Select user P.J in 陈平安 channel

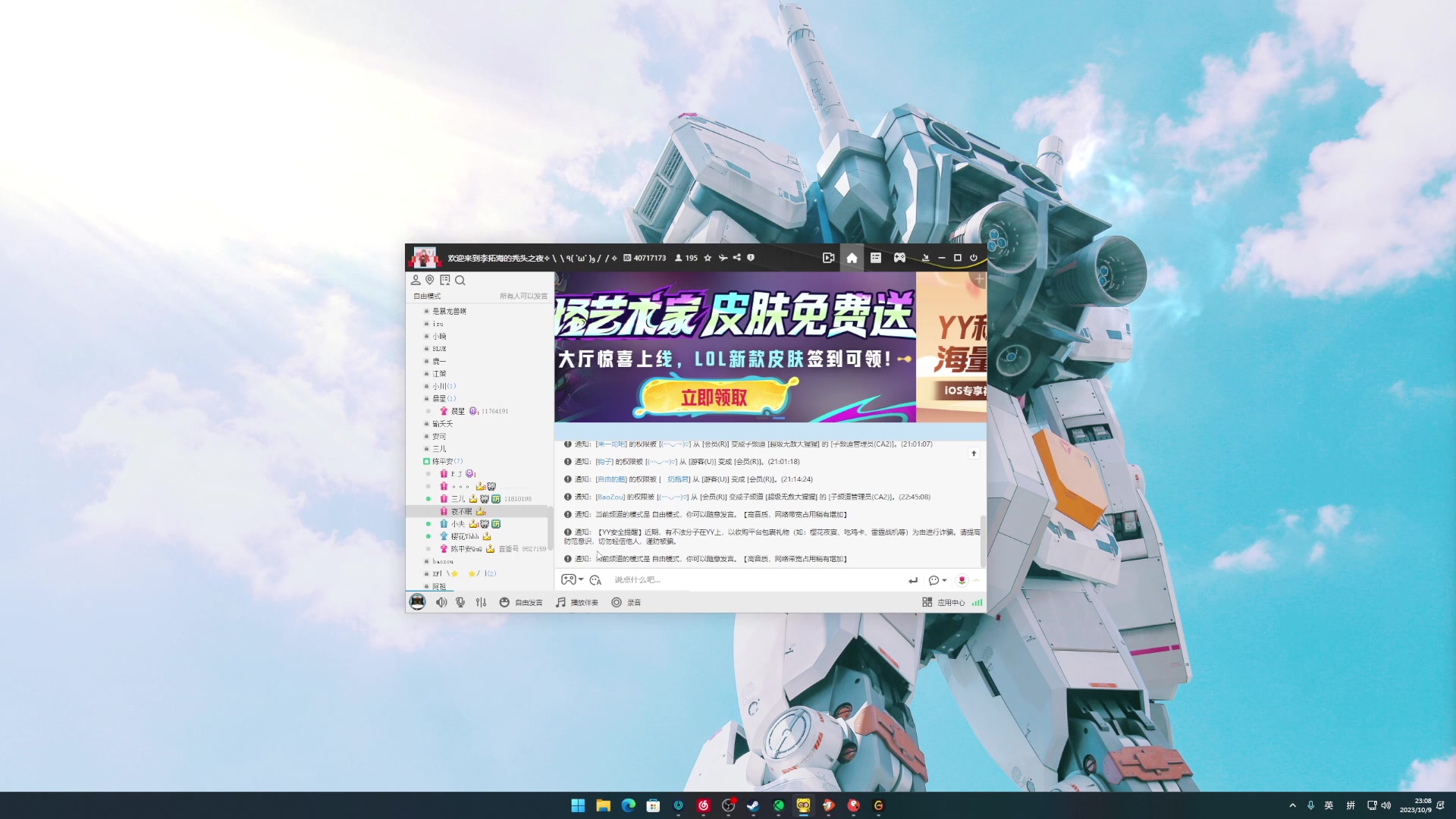(x=458, y=474)
